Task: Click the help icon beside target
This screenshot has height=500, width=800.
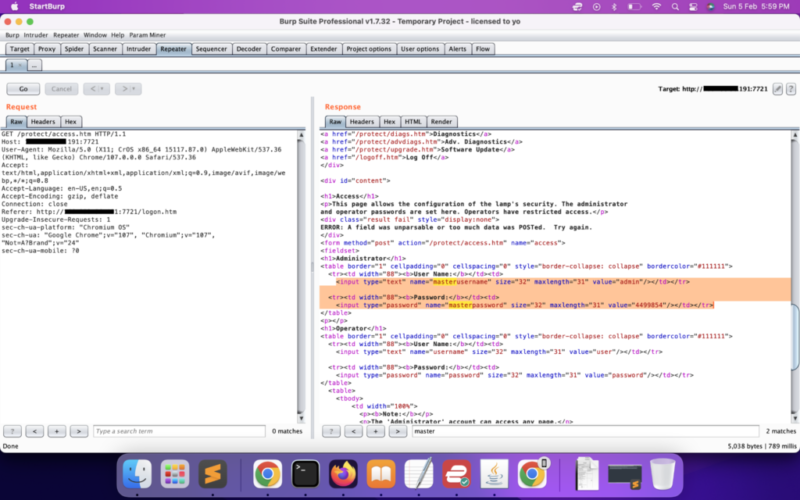Action: tap(791, 89)
